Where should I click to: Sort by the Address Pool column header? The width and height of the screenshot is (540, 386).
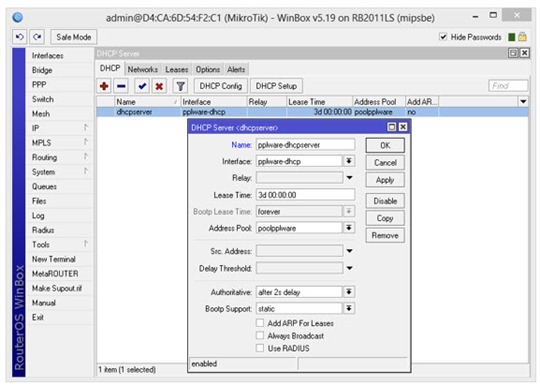click(379, 102)
